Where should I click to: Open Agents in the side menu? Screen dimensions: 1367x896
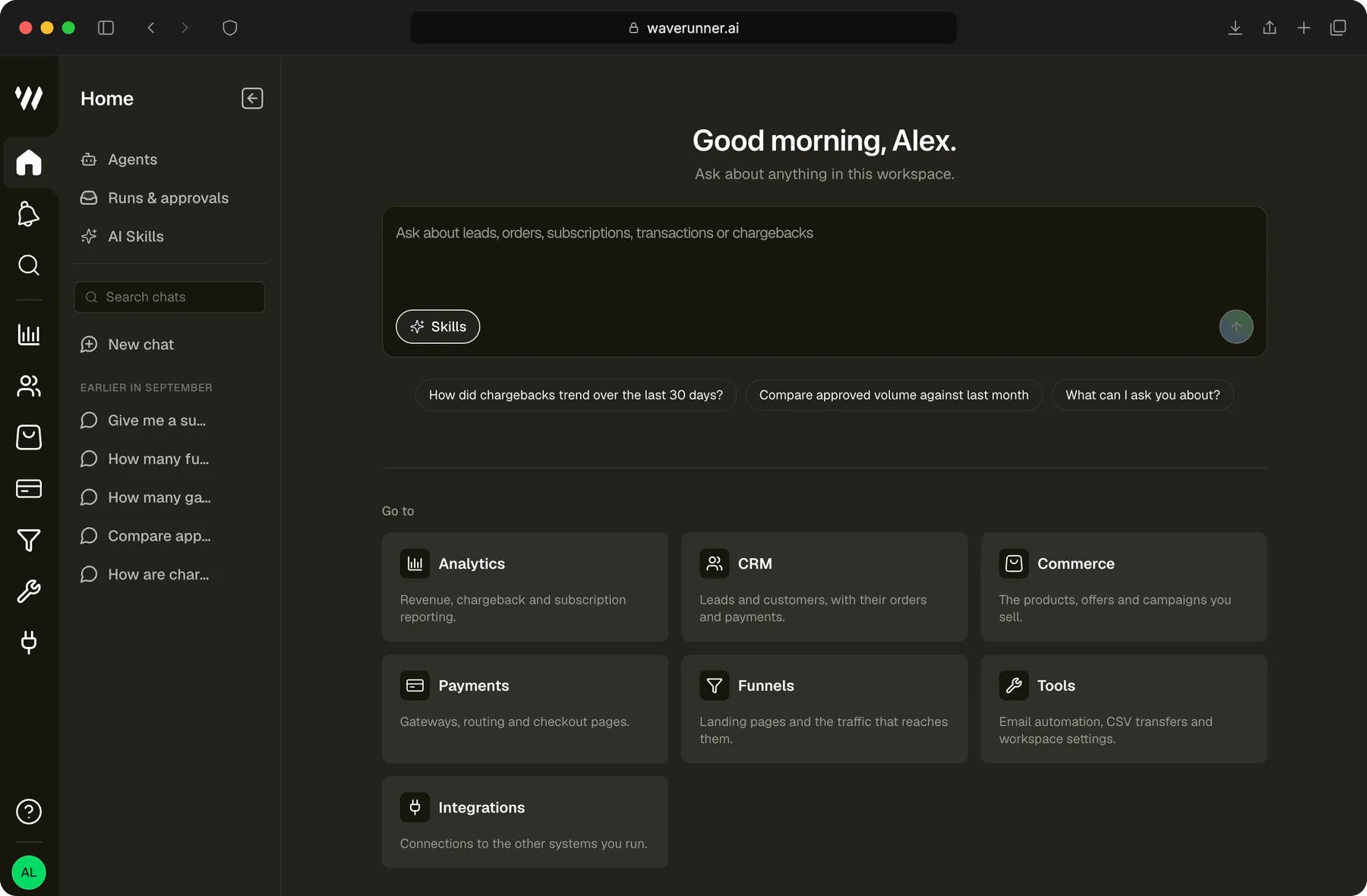(x=169, y=159)
